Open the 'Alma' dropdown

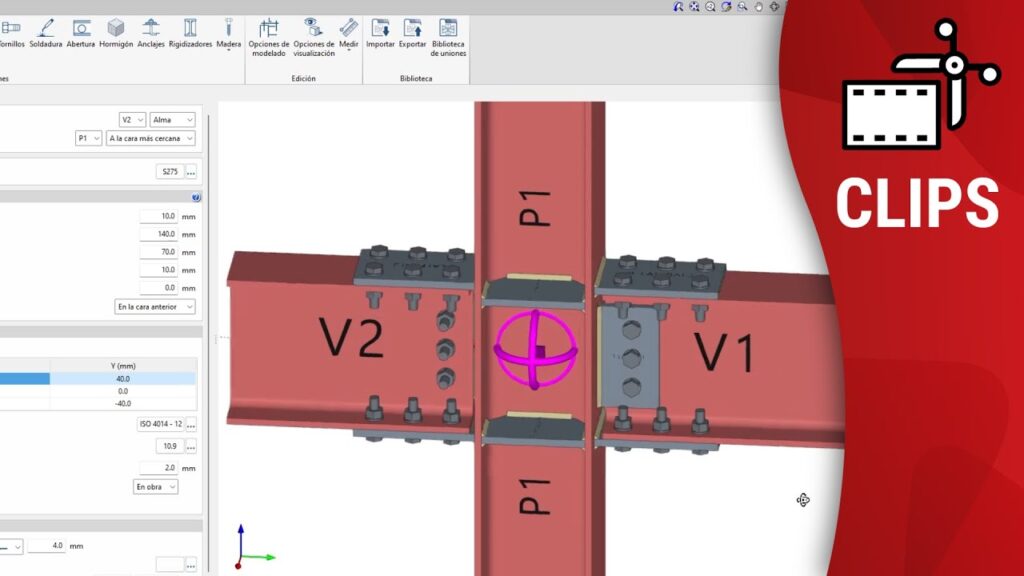[x=172, y=120]
